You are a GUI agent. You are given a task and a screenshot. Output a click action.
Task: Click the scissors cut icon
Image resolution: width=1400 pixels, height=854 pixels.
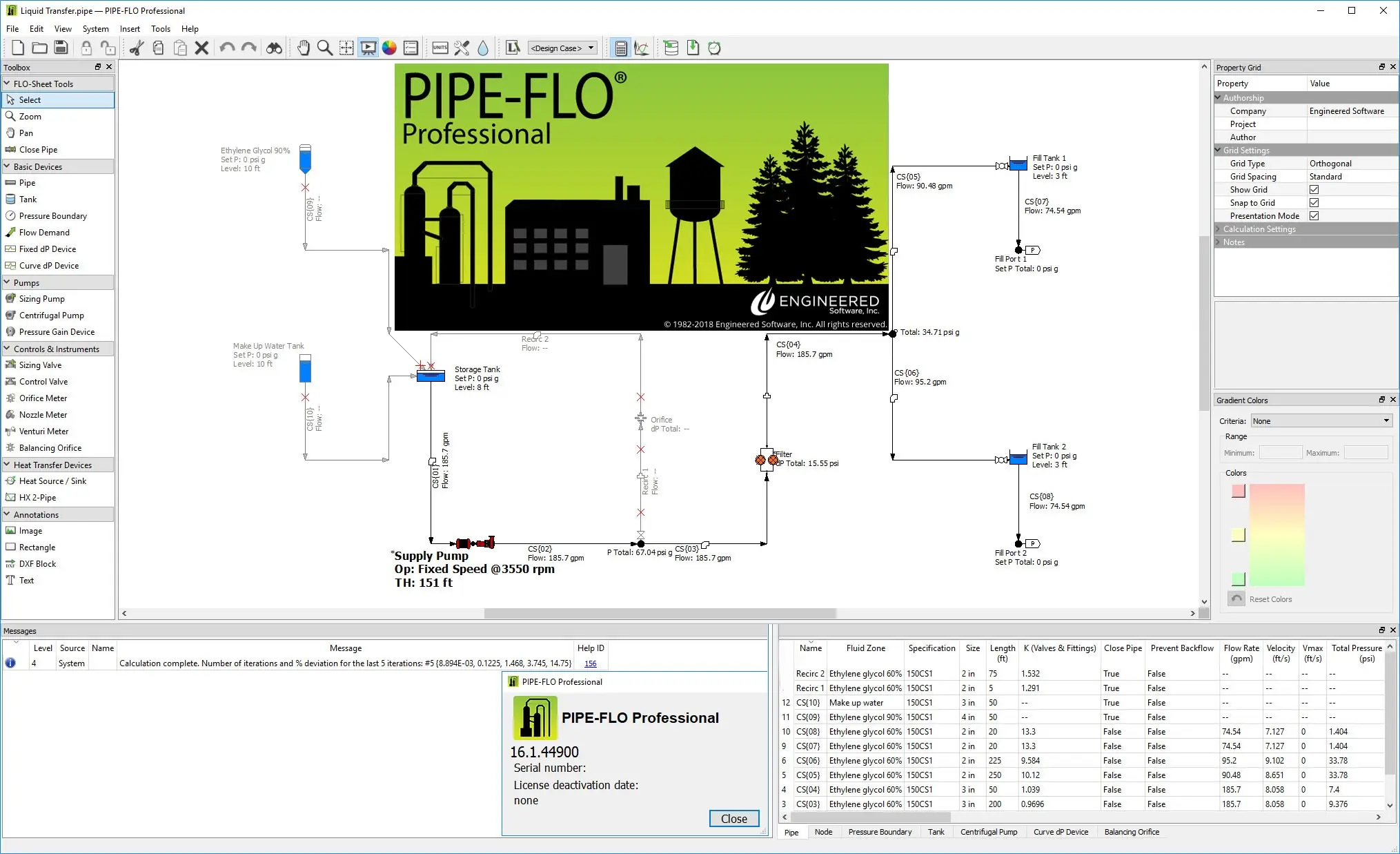(137, 48)
